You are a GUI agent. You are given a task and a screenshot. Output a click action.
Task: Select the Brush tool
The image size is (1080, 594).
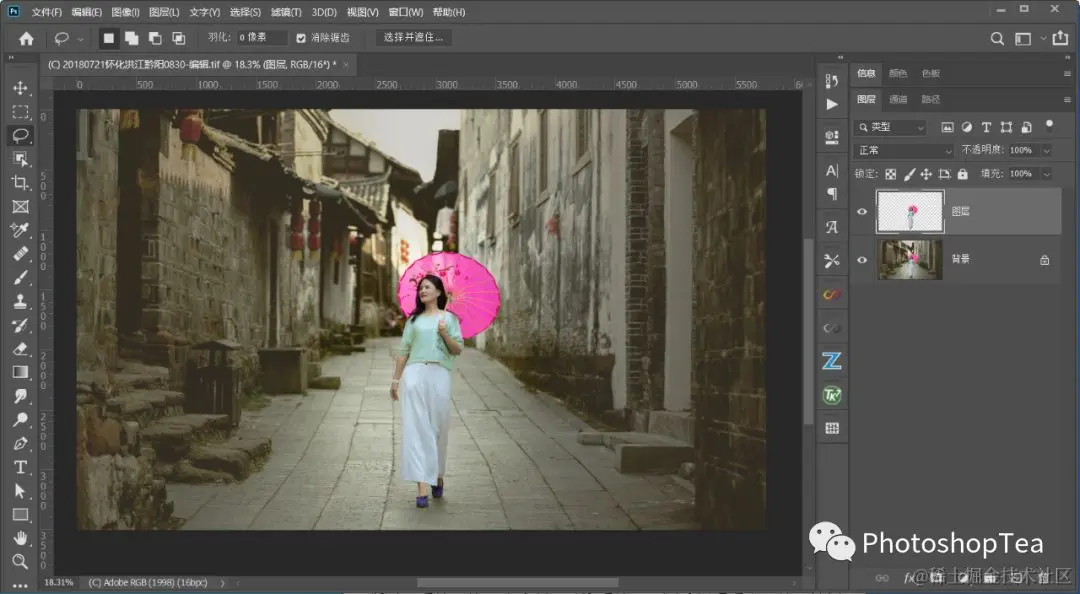pos(20,278)
